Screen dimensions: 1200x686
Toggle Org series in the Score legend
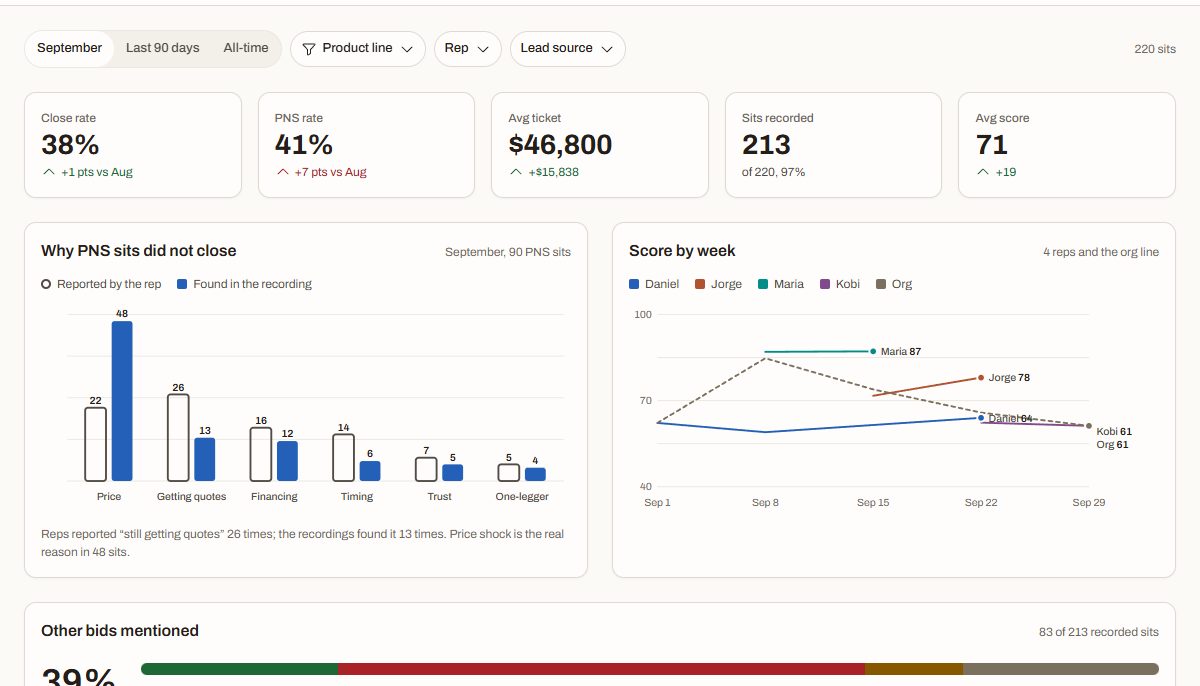pyautogui.click(x=894, y=284)
